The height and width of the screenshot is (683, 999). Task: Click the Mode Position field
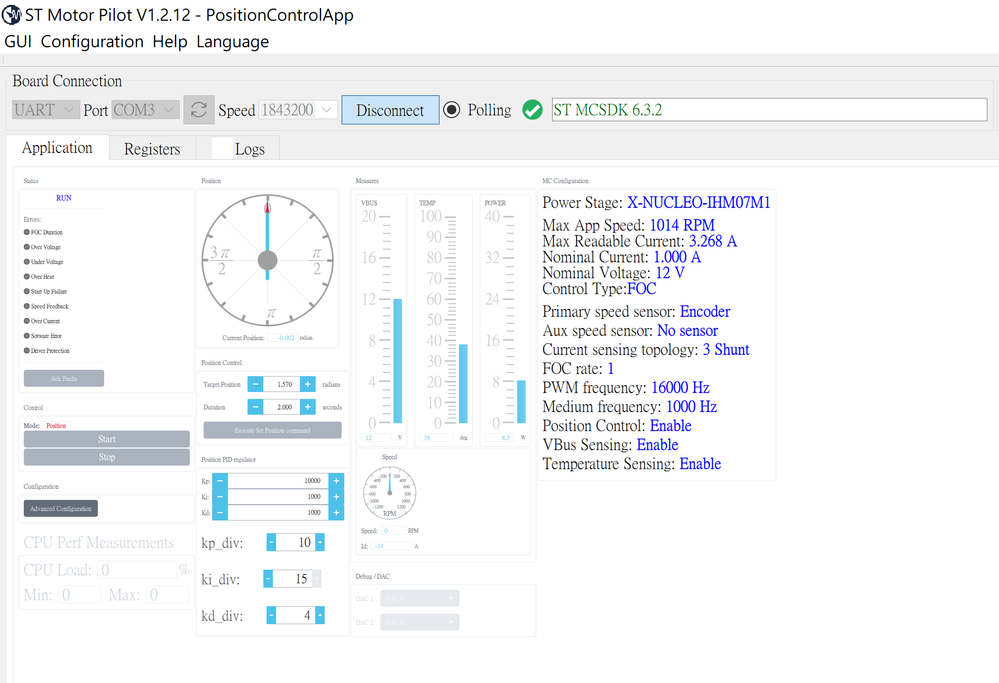coord(56,426)
